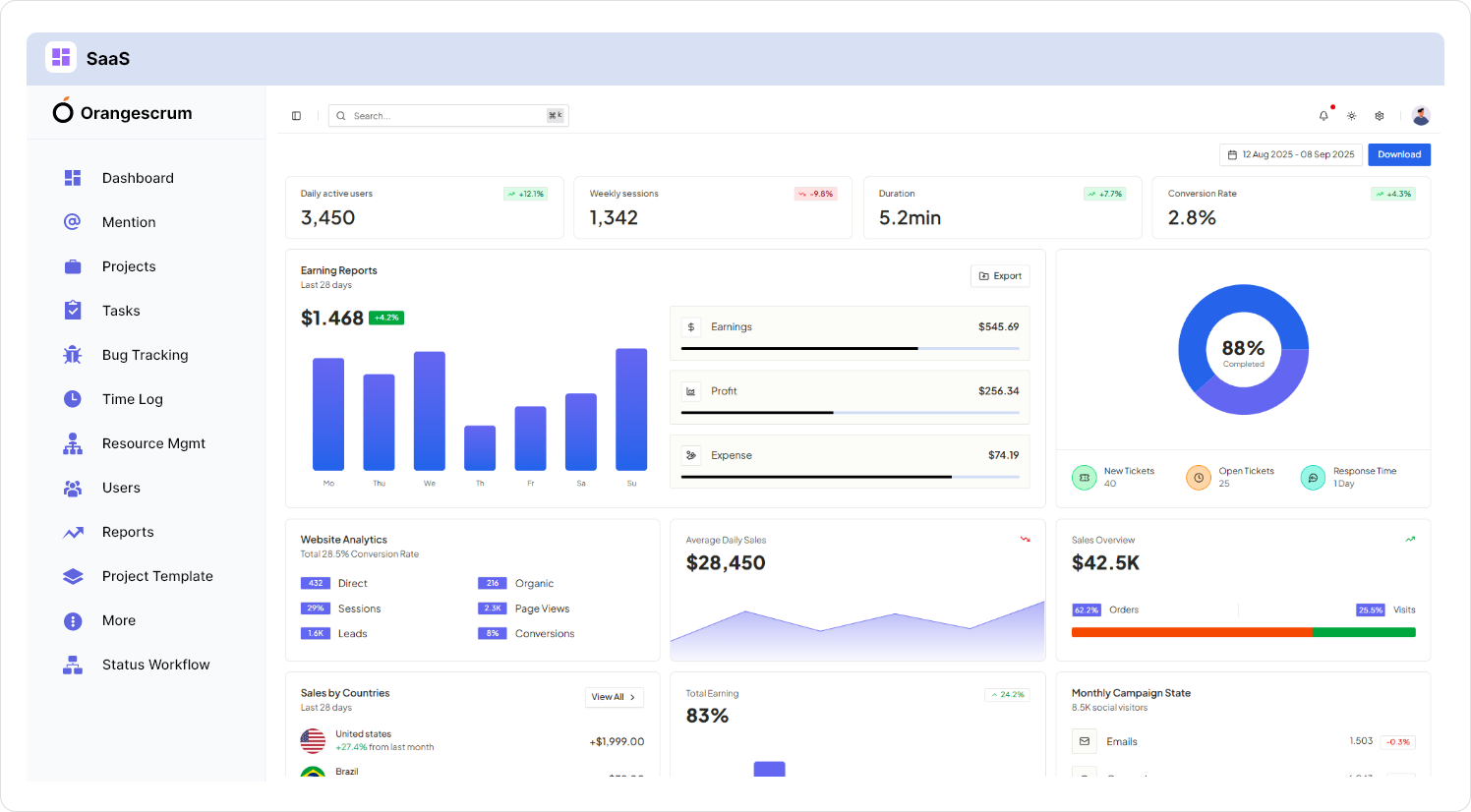This screenshot has height=812, width=1471.
Task: Click Average Daily Sales trend-down icon
Action: (x=1025, y=540)
